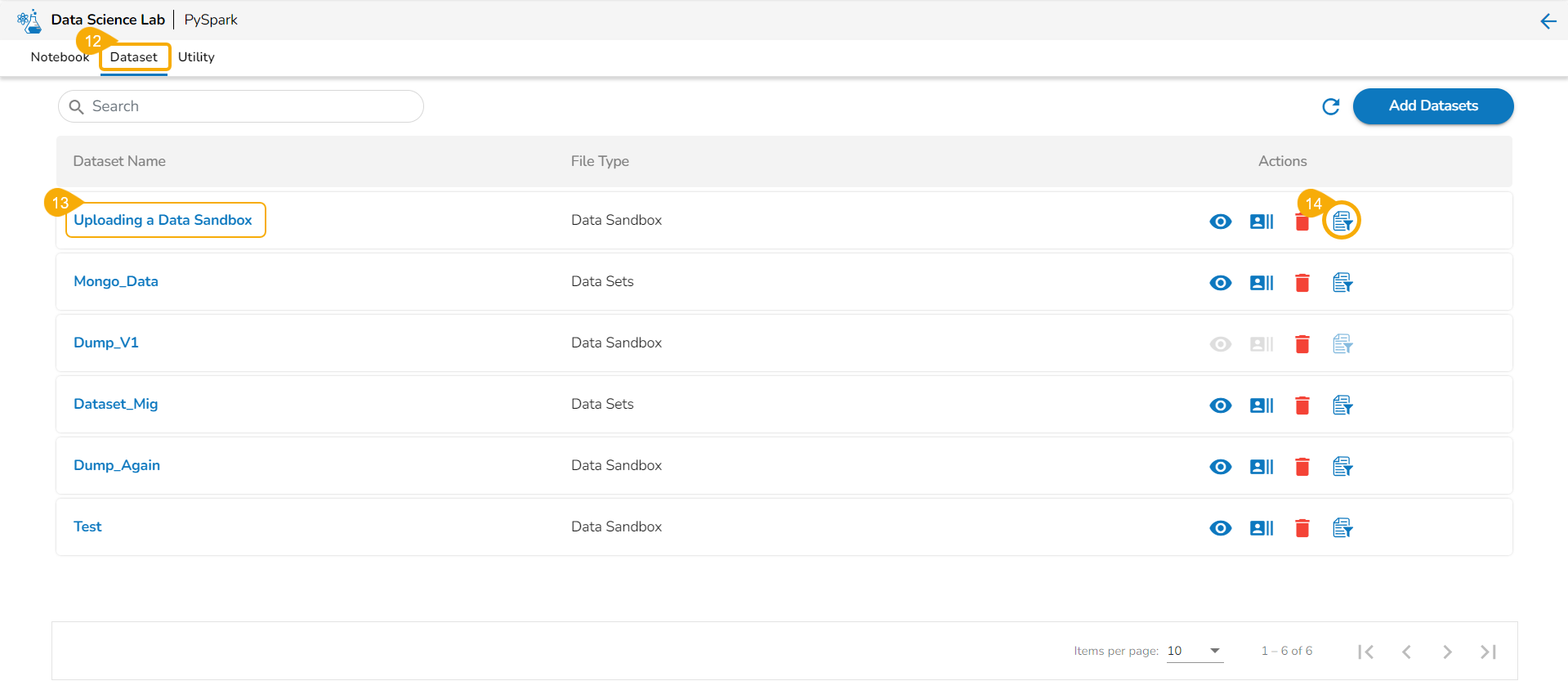The width and height of the screenshot is (1568, 690).
Task: Open the Uploading a Data Sandbox link
Action: (163, 220)
